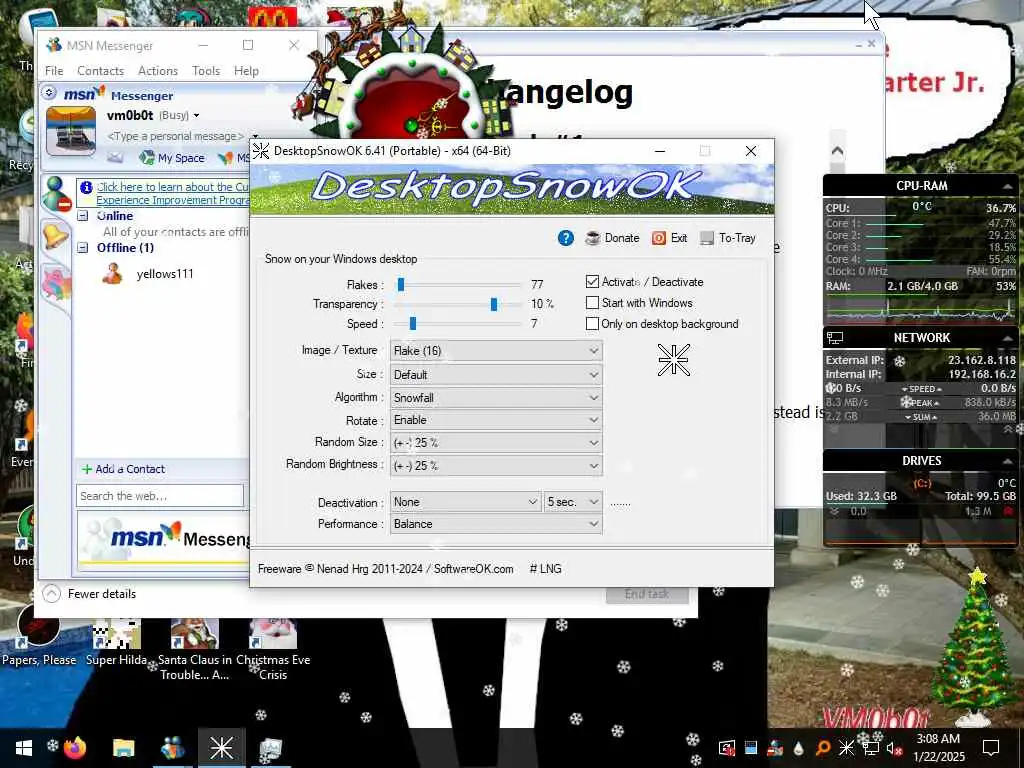
Task: Open the notification center speech bubble
Action: [991, 748]
